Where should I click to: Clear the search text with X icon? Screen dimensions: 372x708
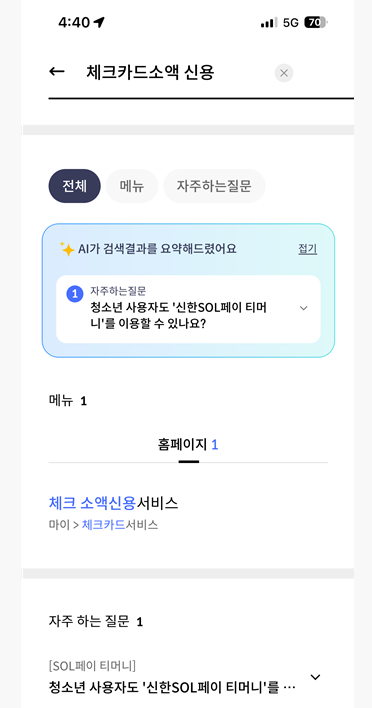click(284, 73)
